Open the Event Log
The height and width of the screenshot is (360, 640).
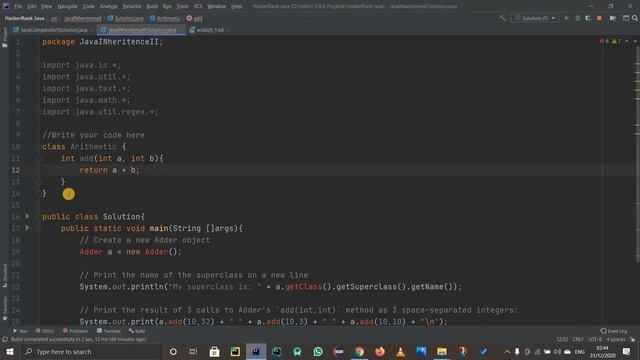(x=614, y=331)
